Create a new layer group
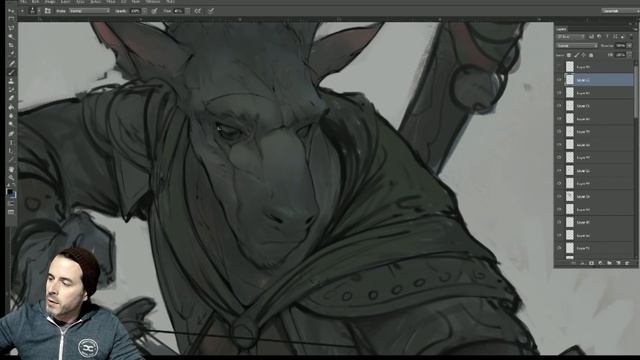Image resolution: width=640 pixels, height=360 pixels. pos(609,263)
